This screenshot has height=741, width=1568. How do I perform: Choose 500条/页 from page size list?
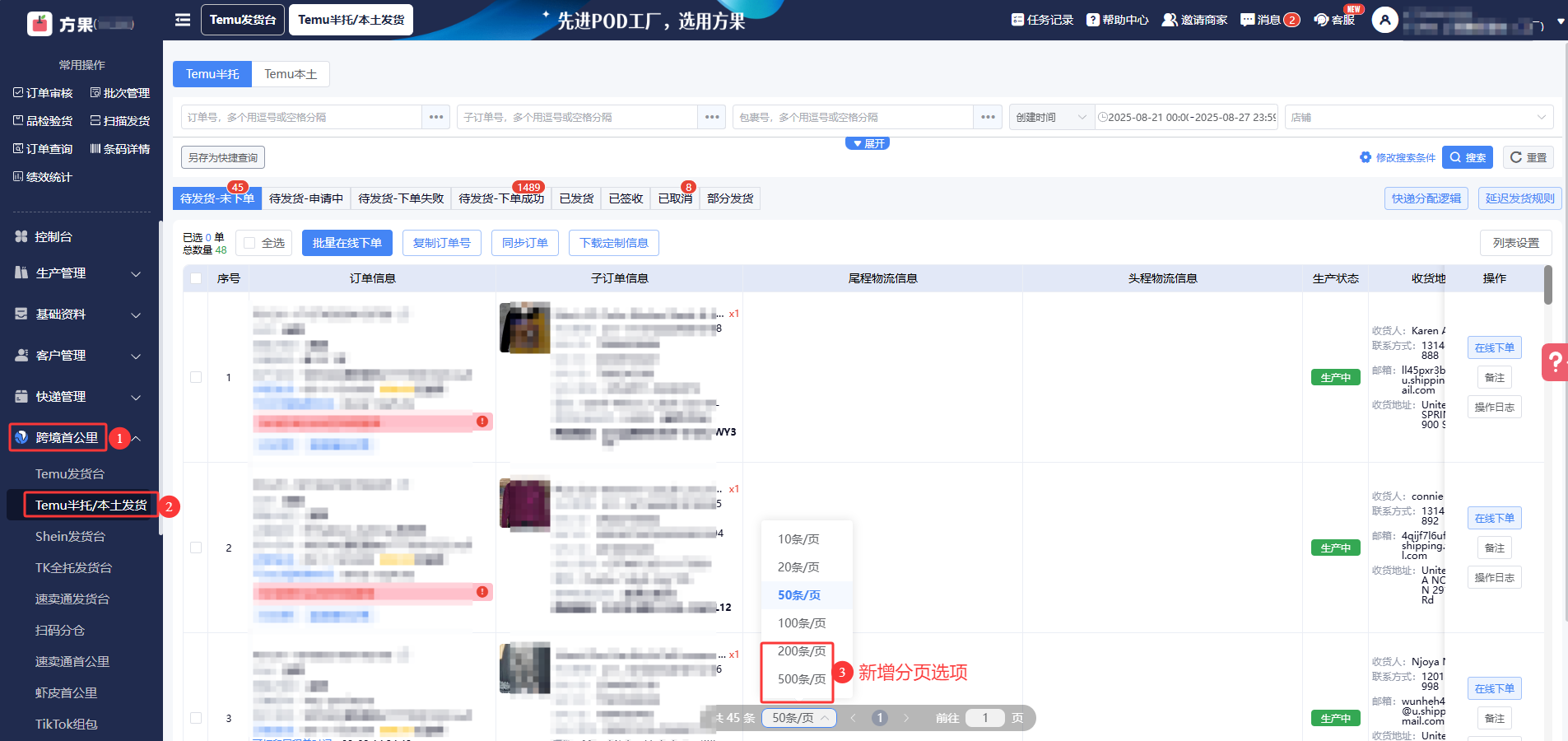point(802,679)
